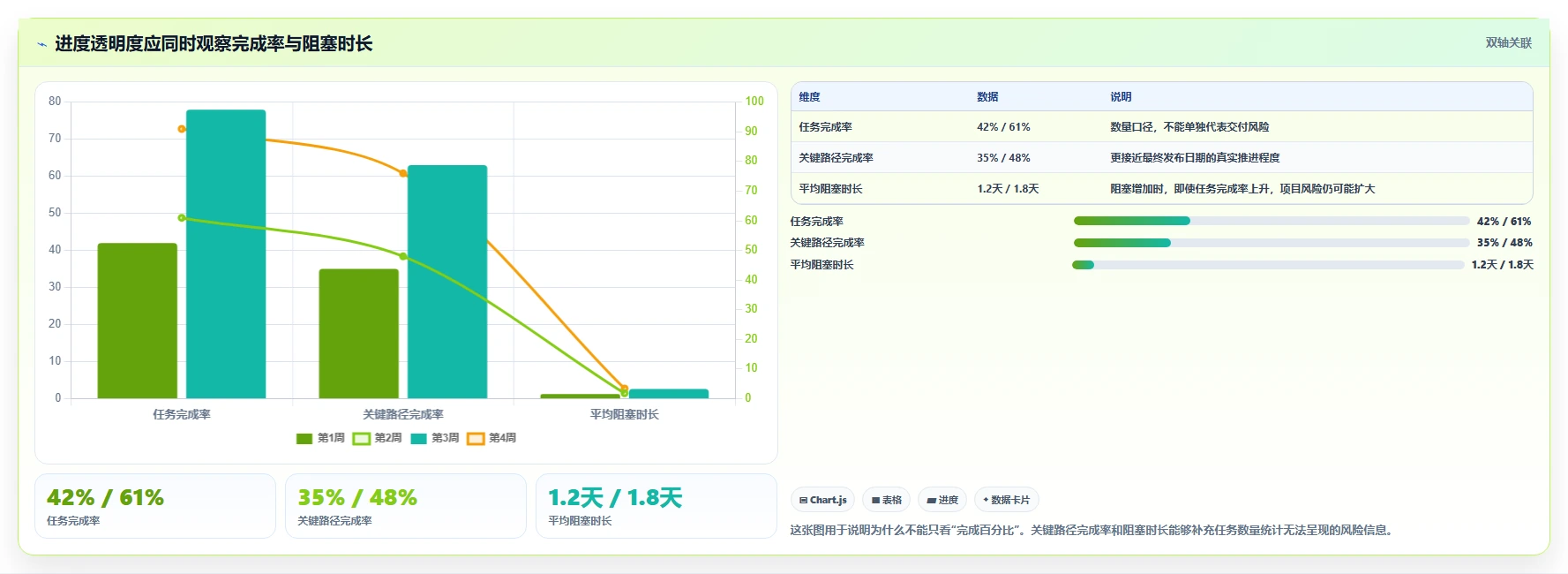Click the 关键路径完成率 cell in the table
Viewport: 1568px width, 574px height.
pyautogui.click(x=837, y=158)
